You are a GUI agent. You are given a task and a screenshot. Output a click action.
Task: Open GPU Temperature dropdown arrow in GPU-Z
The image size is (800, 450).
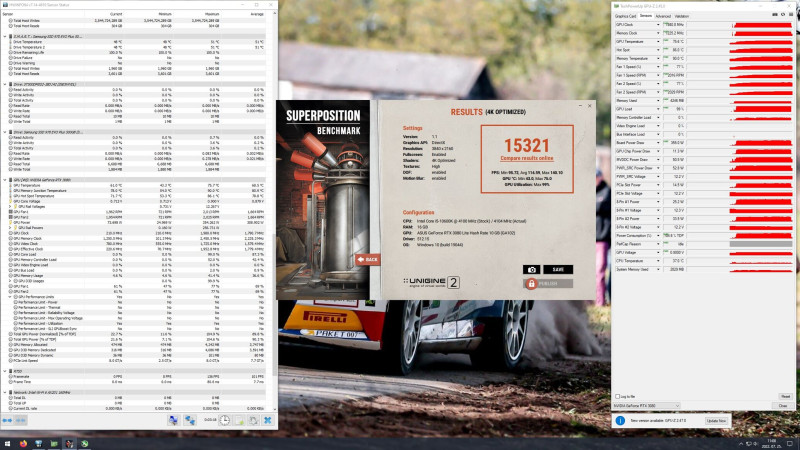tap(658, 41)
